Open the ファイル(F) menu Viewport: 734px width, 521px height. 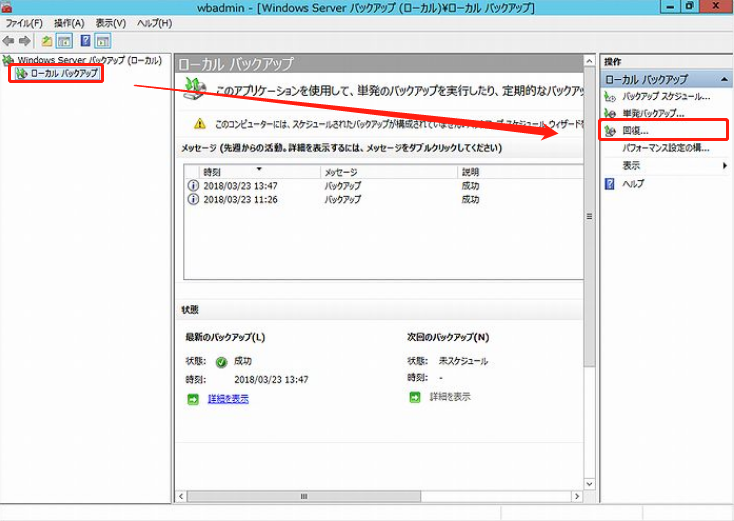23,23
